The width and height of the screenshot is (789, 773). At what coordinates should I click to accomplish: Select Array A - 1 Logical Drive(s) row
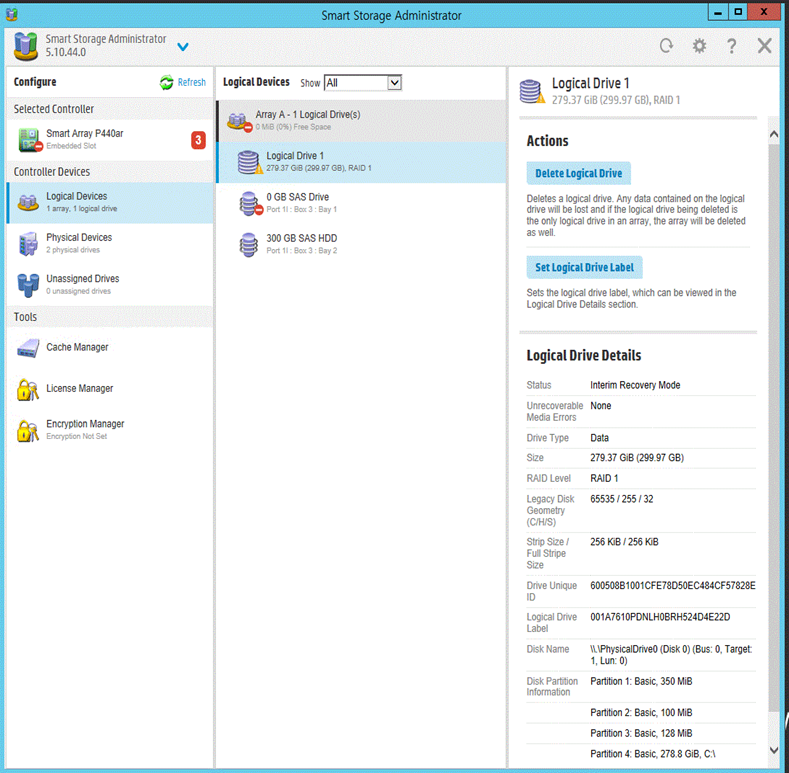(x=361, y=121)
